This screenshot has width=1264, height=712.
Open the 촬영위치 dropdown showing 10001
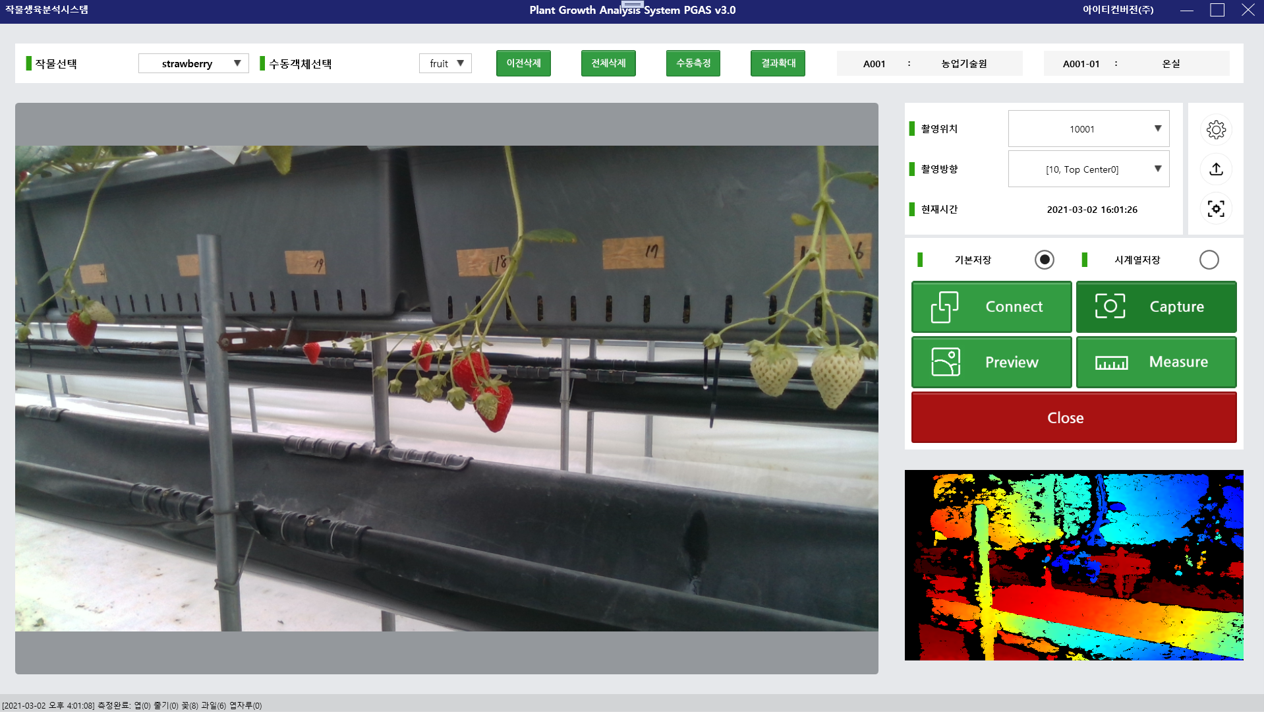pos(1088,129)
